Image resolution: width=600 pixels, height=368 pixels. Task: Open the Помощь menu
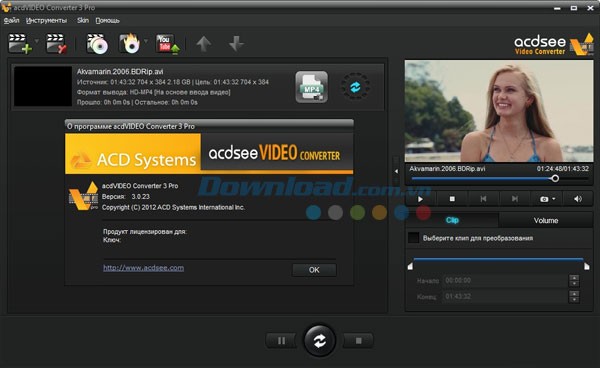click(108, 21)
